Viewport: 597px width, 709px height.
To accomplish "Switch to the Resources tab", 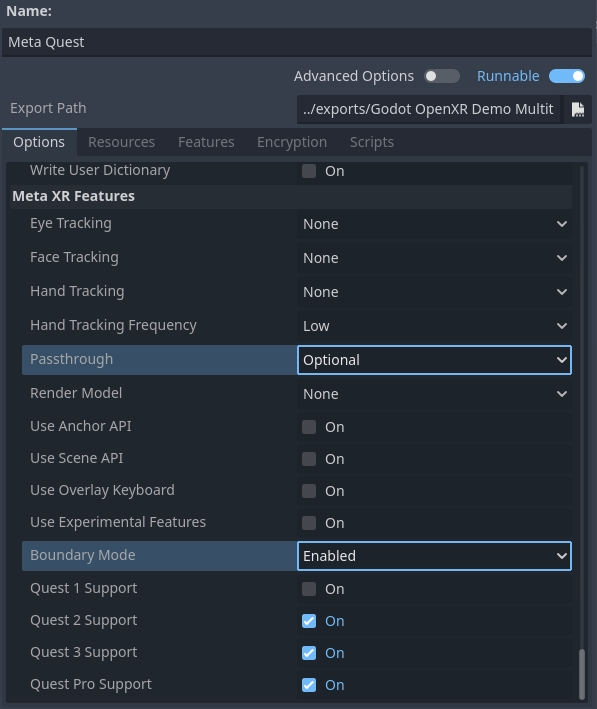I will pos(121,142).
